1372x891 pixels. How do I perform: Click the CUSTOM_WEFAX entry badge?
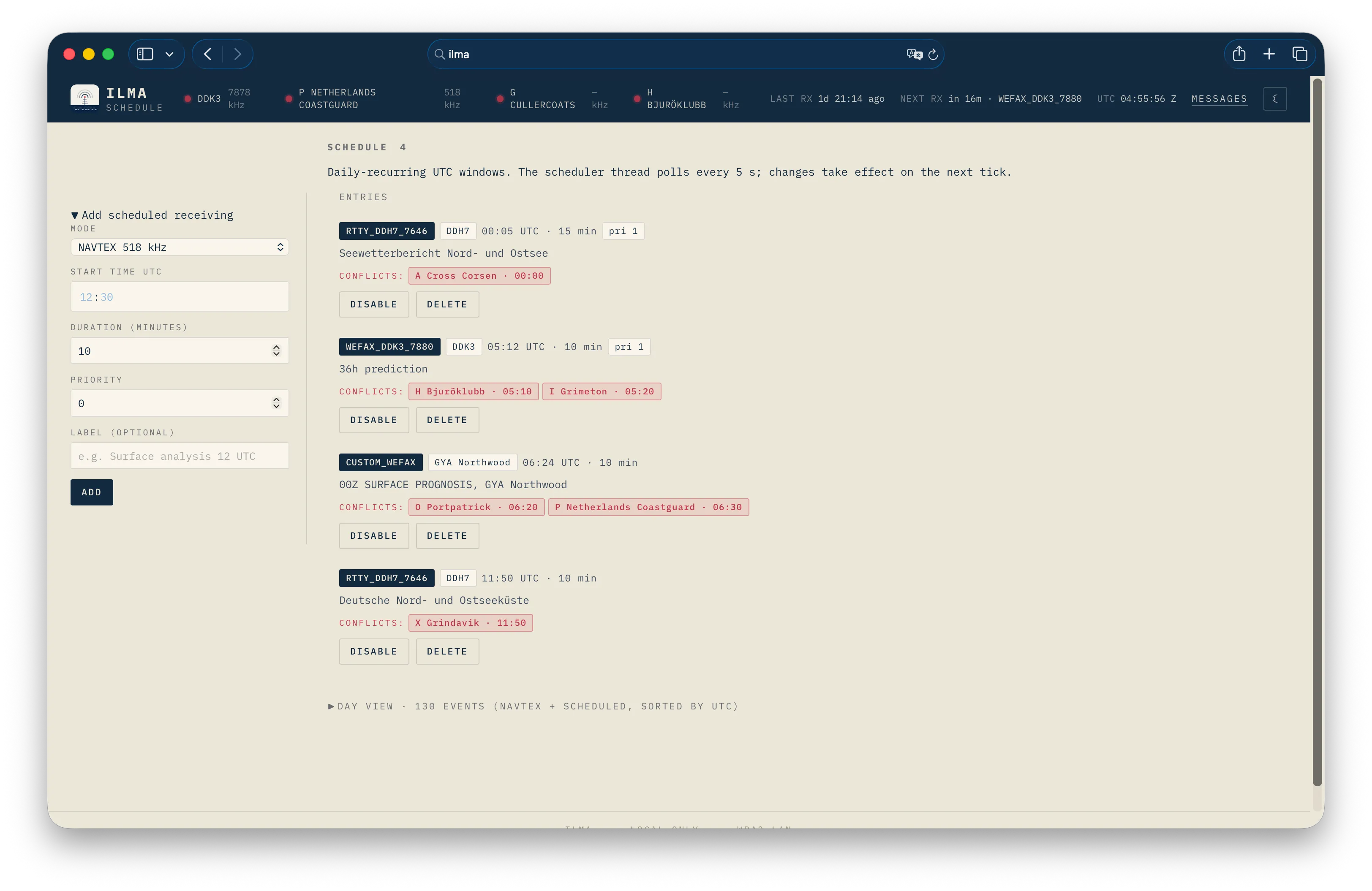pos(381,463)
